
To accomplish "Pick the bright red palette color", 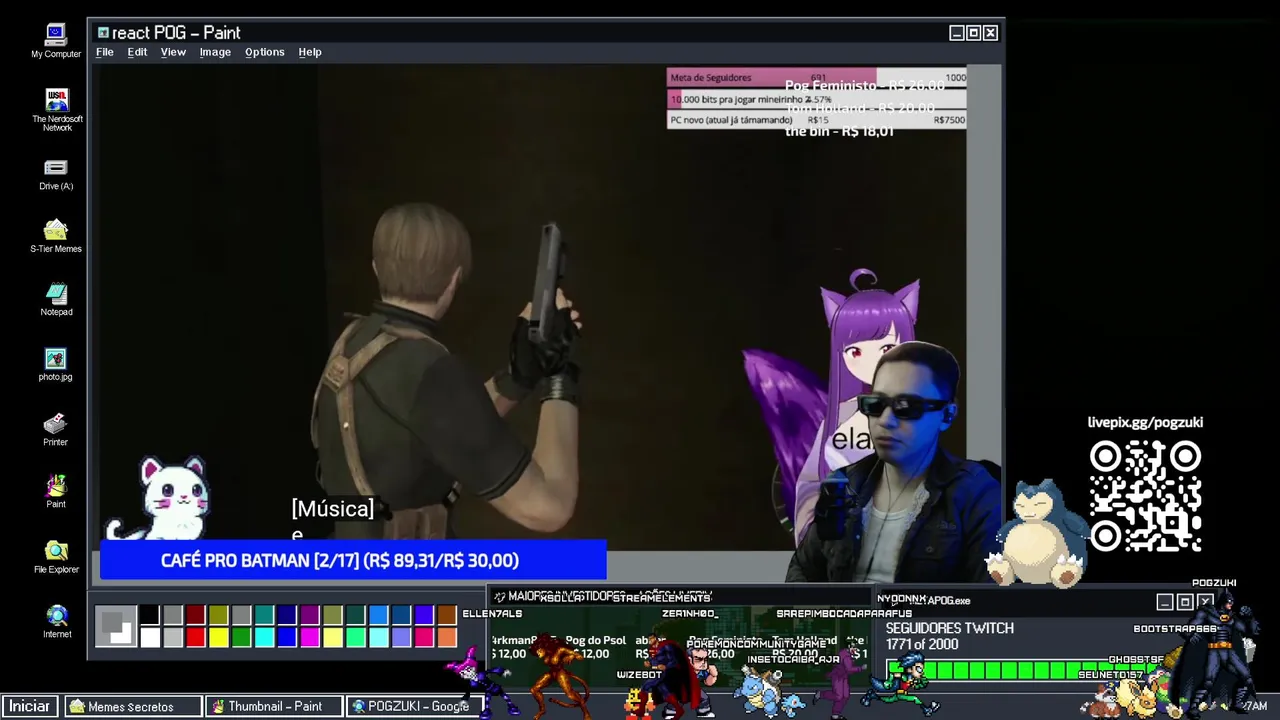I will pyautogui.click(x=195, y=637).
